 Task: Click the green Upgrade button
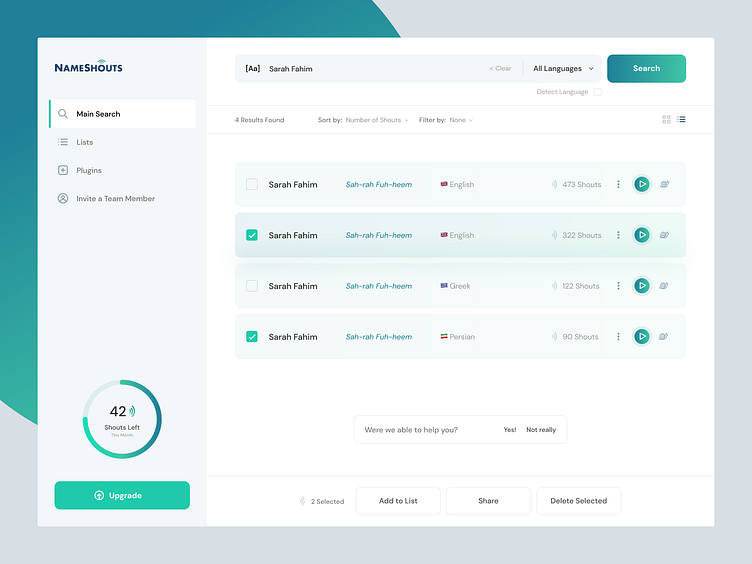point(122,495)
